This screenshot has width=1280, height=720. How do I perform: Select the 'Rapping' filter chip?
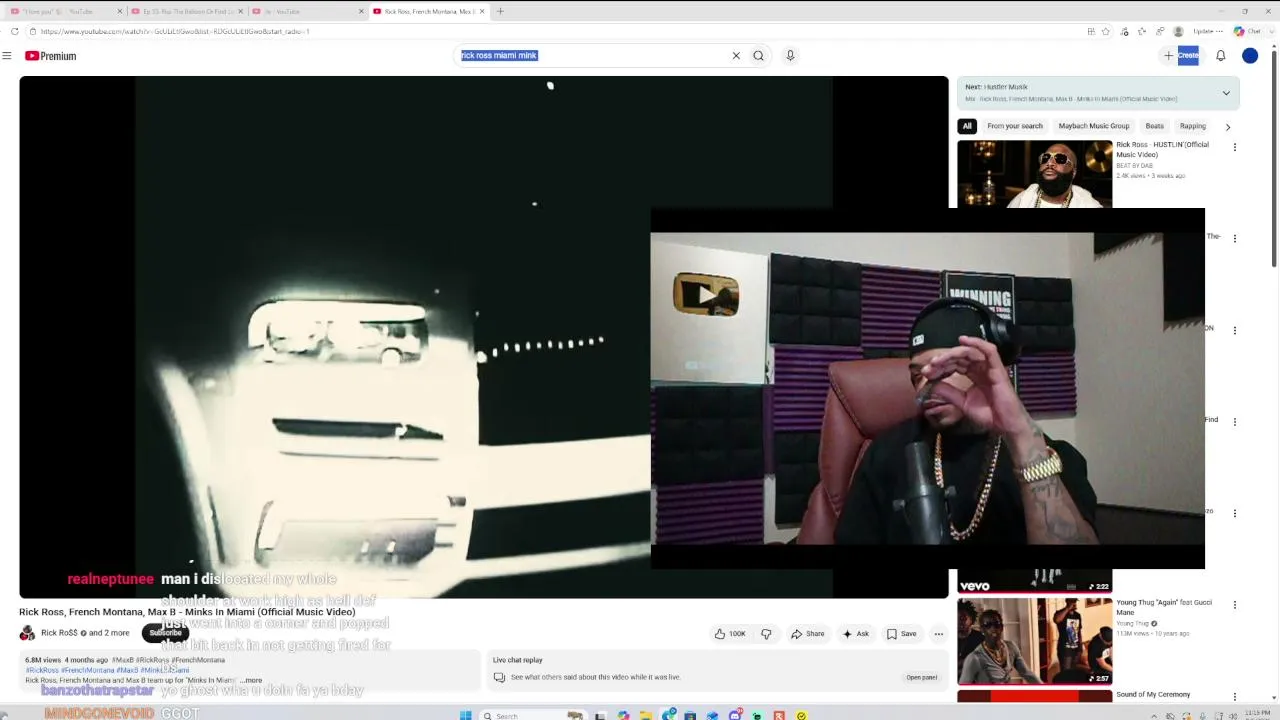pos(1193,126)
